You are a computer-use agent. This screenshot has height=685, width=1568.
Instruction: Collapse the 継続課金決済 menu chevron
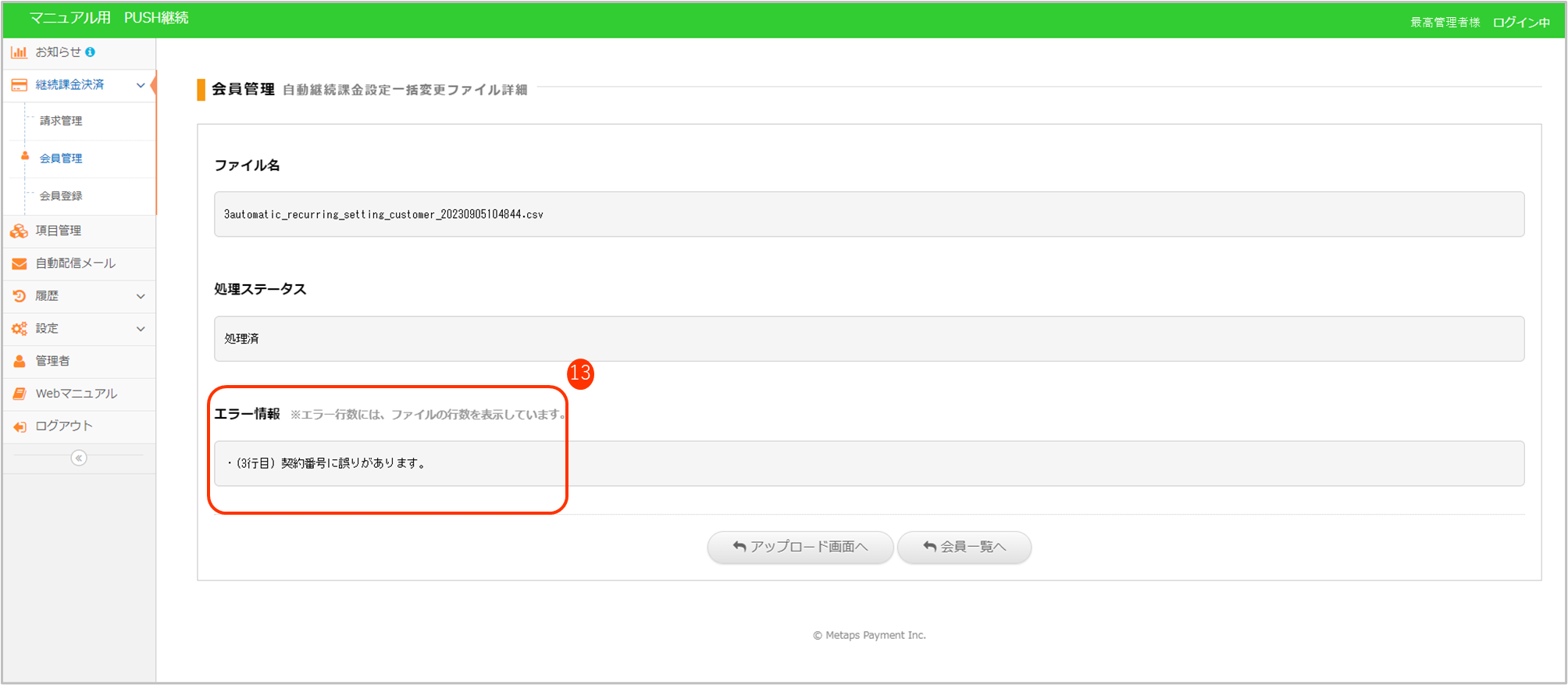coord(141,85)
